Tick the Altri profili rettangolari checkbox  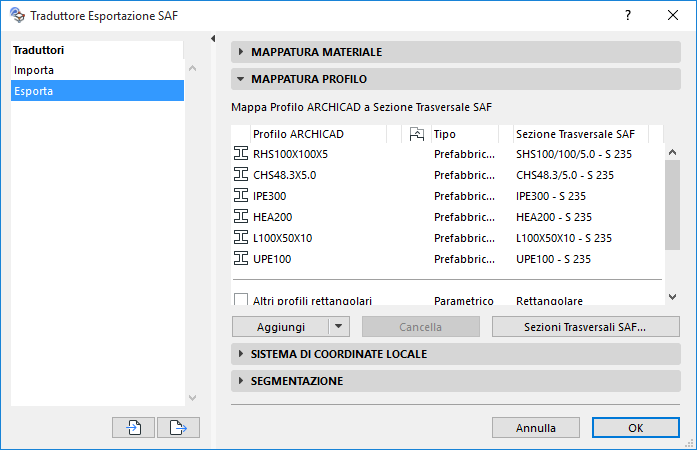point(241,299)
